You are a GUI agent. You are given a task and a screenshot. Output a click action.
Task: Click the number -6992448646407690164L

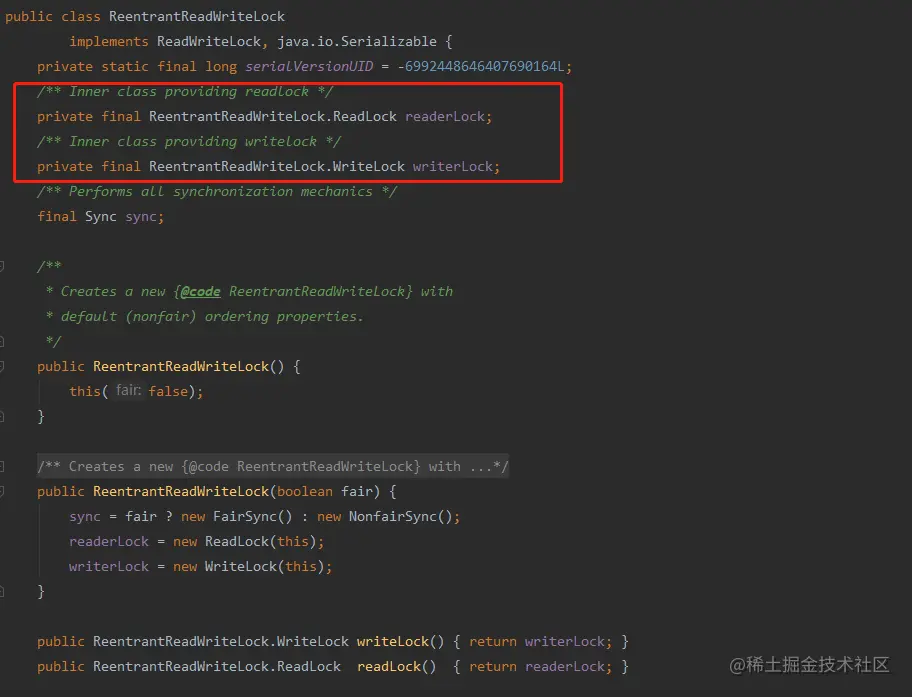[481, 66]
